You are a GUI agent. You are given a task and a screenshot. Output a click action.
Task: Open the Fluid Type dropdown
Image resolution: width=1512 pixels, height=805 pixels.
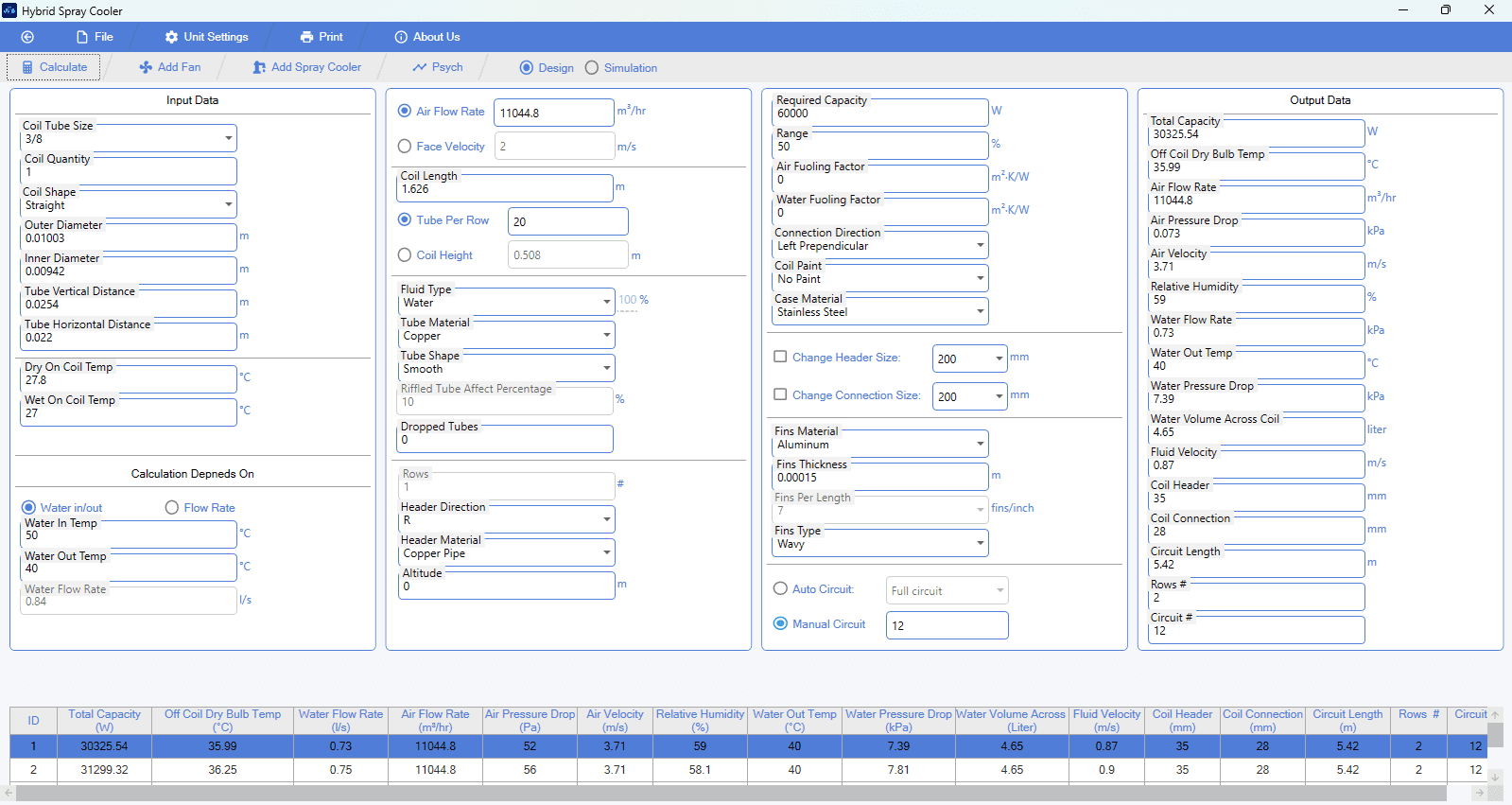506,303
